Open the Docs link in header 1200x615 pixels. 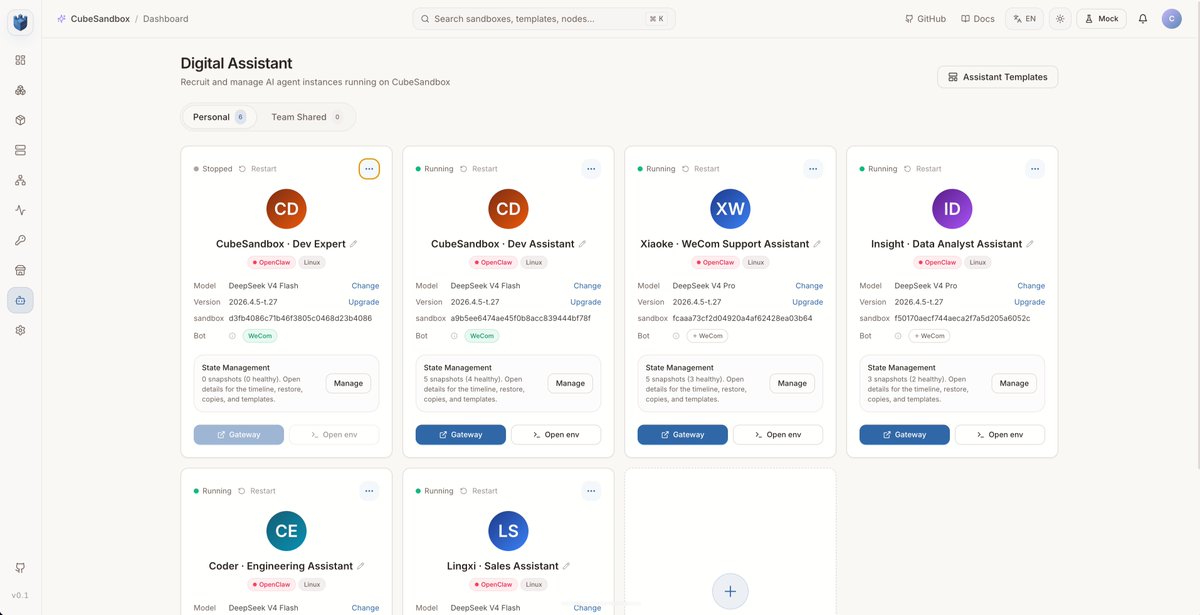977,19
